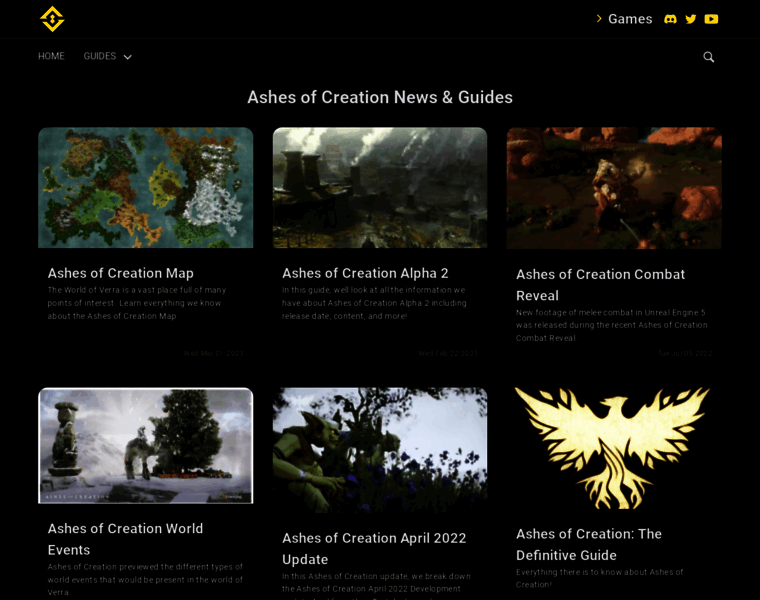Click the Ashes of Creation World Events title

click(x=126, y=539)
